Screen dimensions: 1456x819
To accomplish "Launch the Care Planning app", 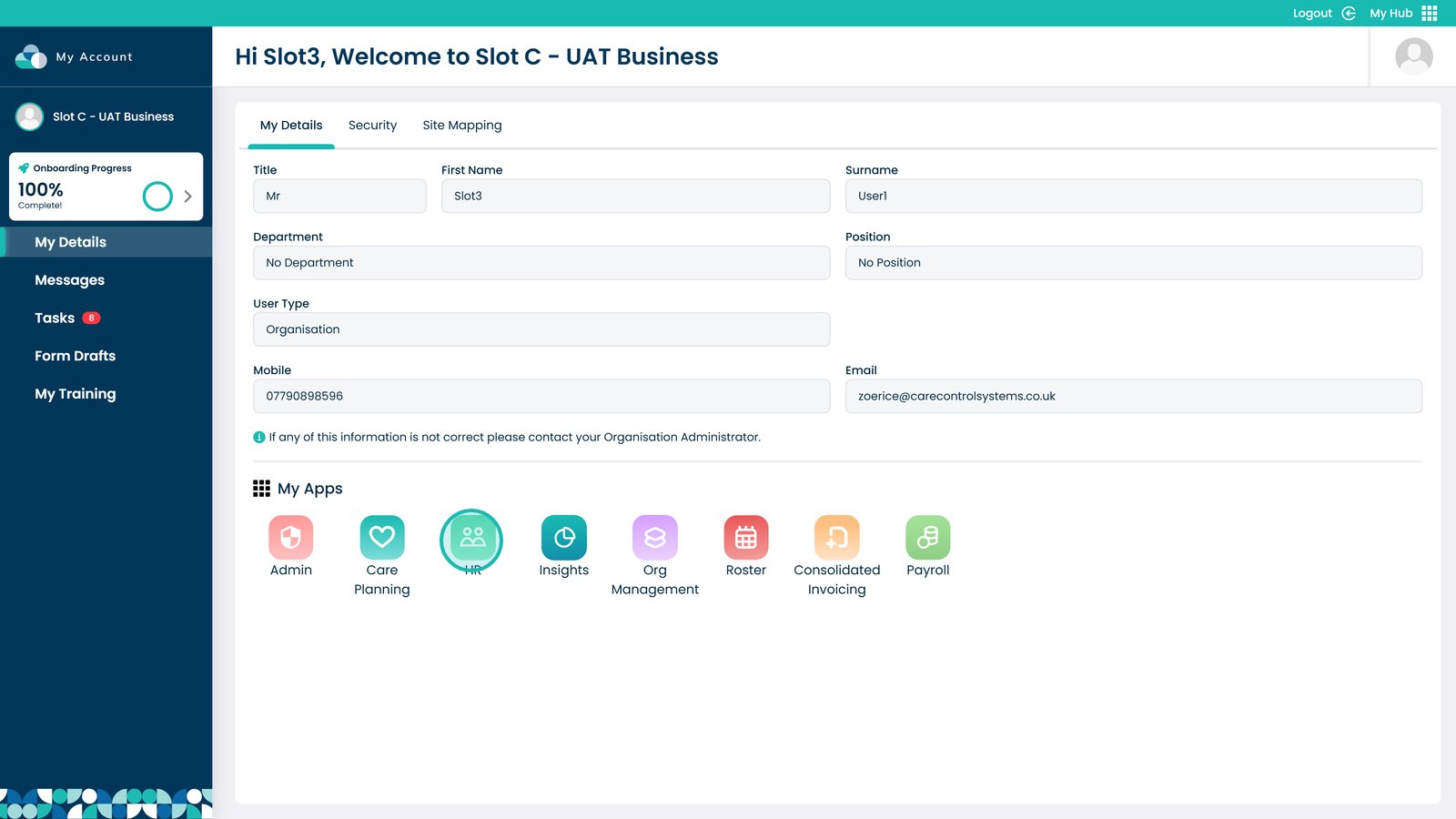I will [381, 538].
